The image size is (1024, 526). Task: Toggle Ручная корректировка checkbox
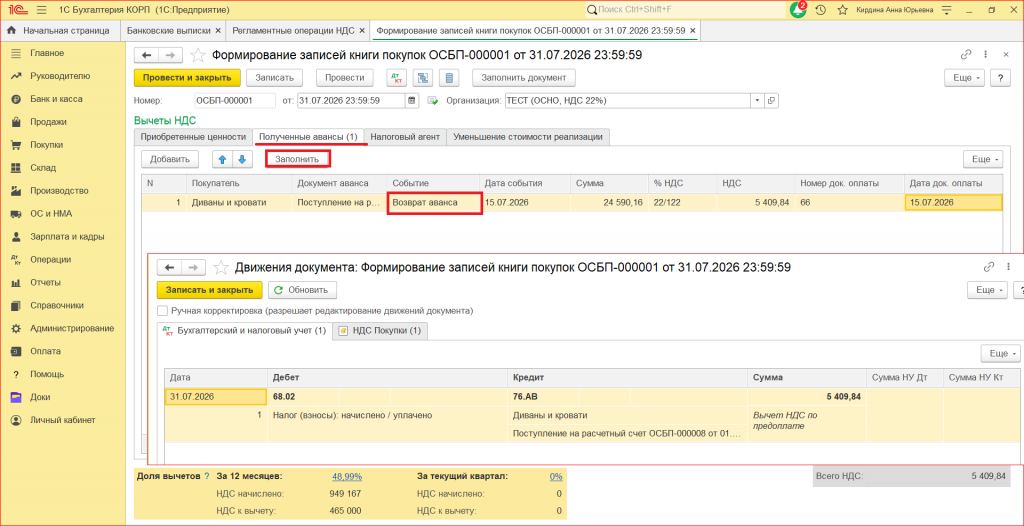(x=163, y=310)
